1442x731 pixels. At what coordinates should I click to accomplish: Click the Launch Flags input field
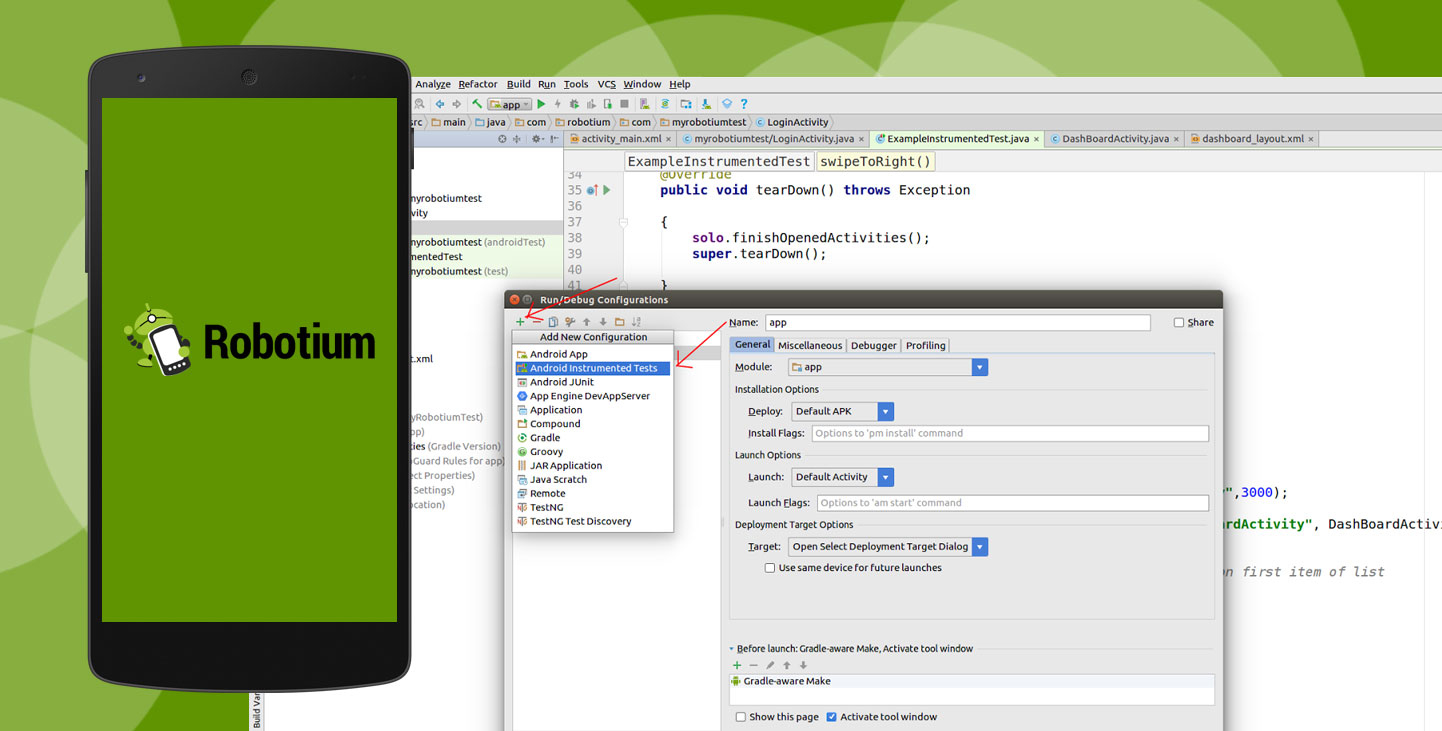(x=1013, y=503)
